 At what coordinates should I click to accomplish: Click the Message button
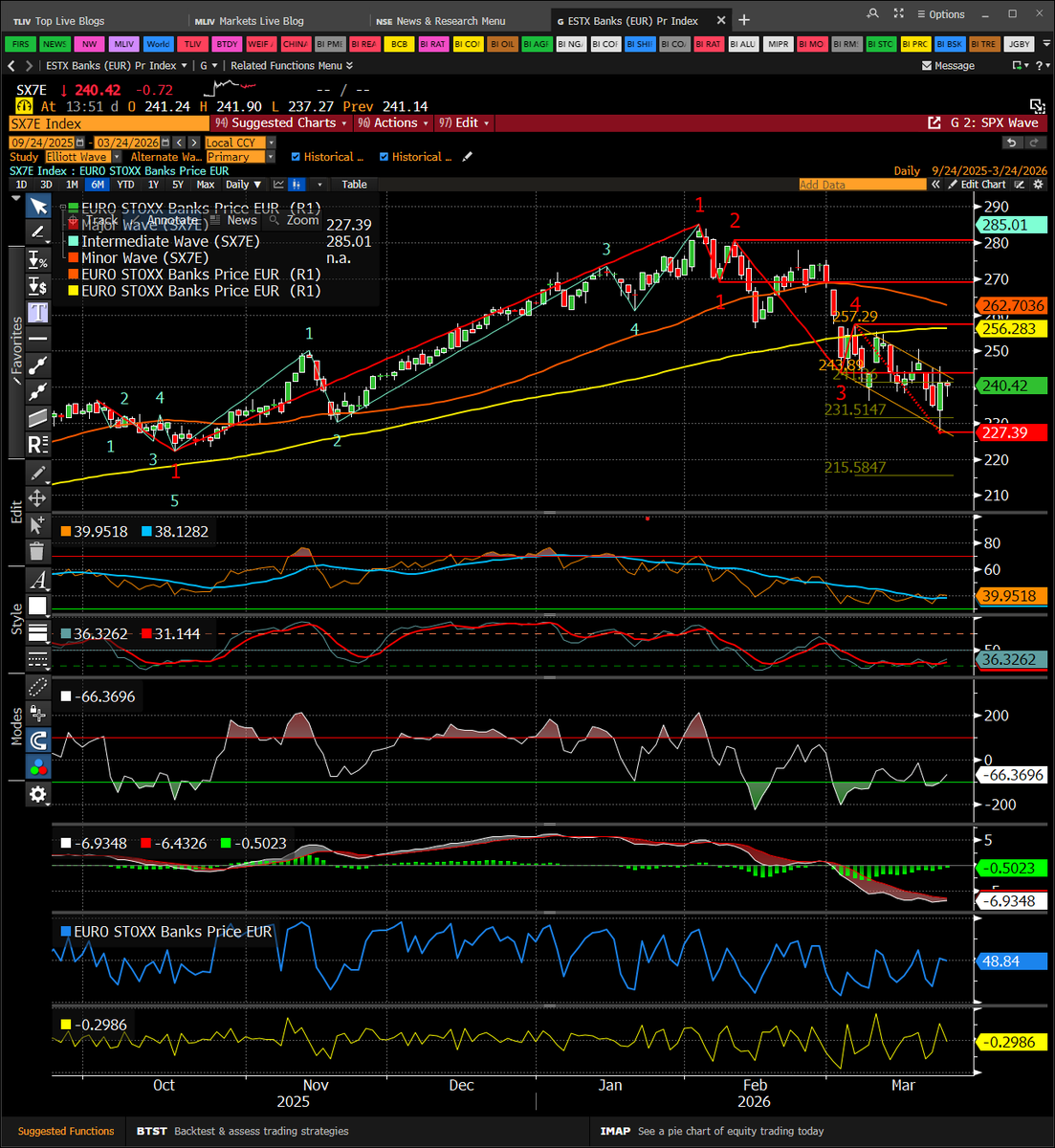tap(948, 66)
